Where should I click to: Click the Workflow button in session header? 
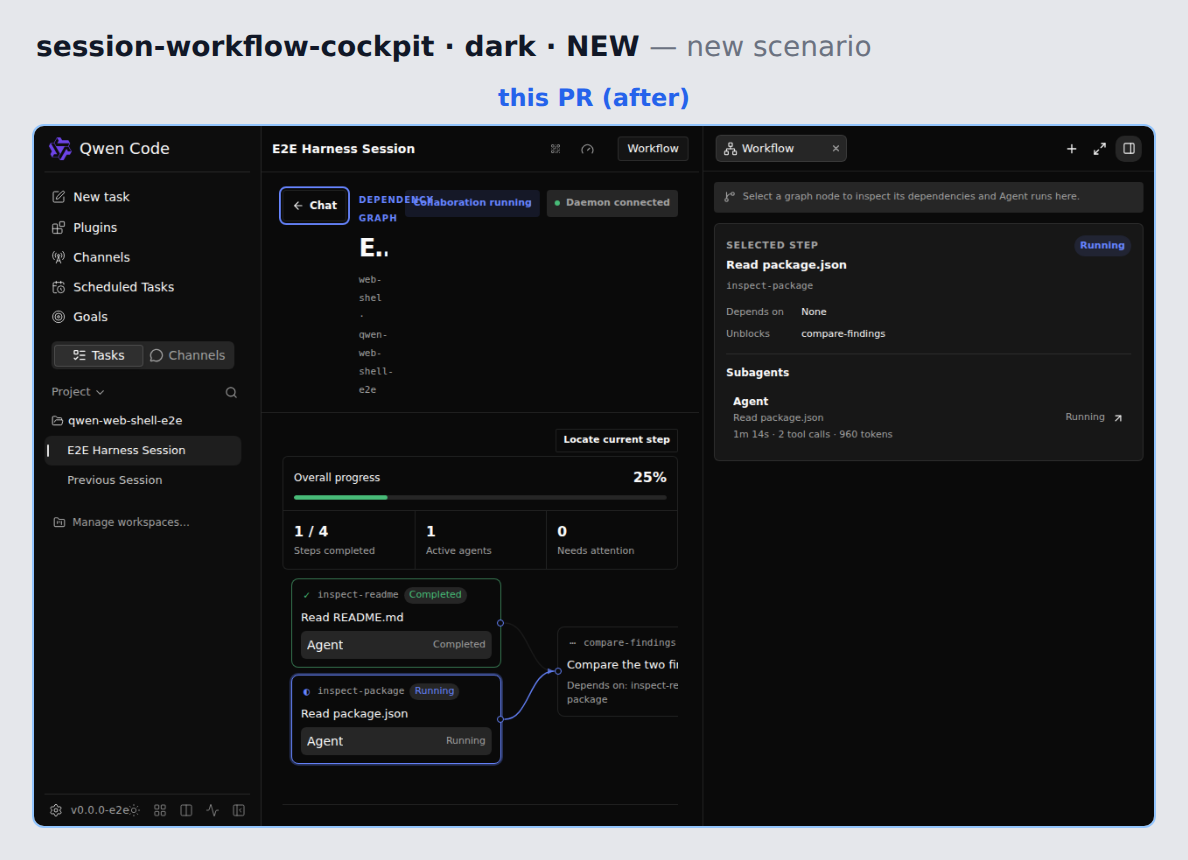pos(653,149)
